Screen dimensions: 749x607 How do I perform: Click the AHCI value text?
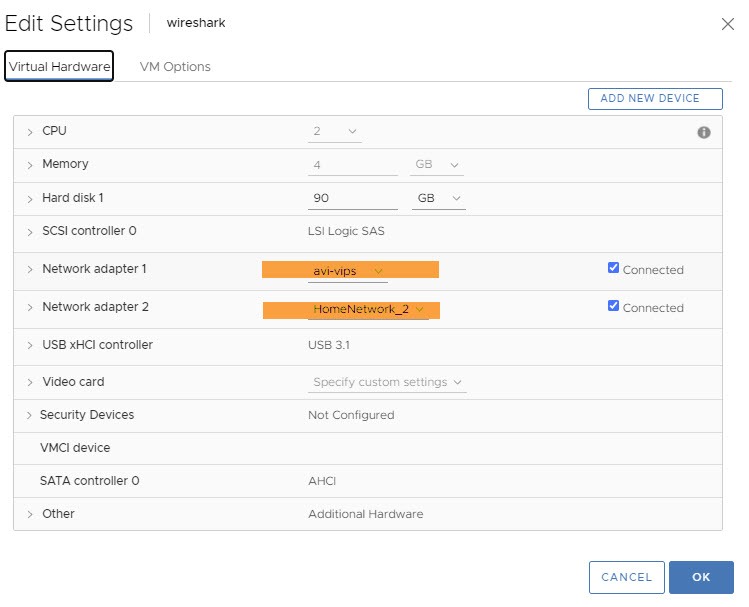[322, 481]
